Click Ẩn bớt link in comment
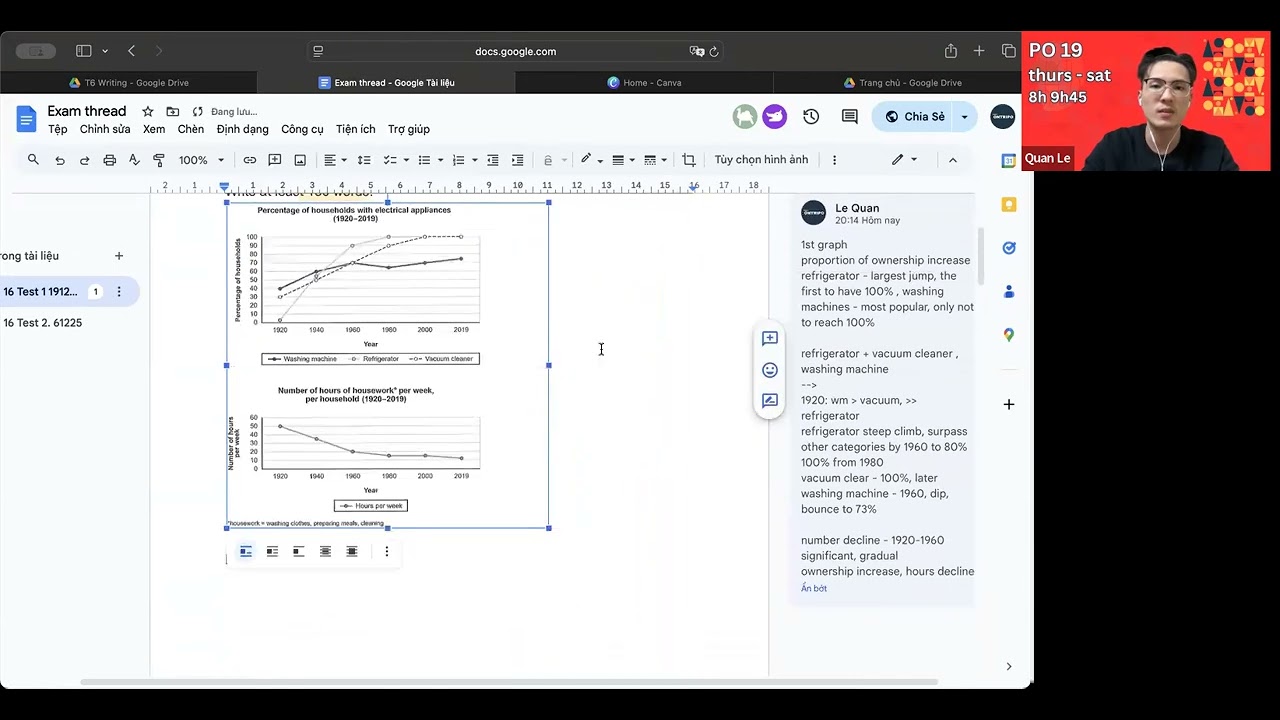This screenshot has width=1280, height=720. tap(814, 588)
